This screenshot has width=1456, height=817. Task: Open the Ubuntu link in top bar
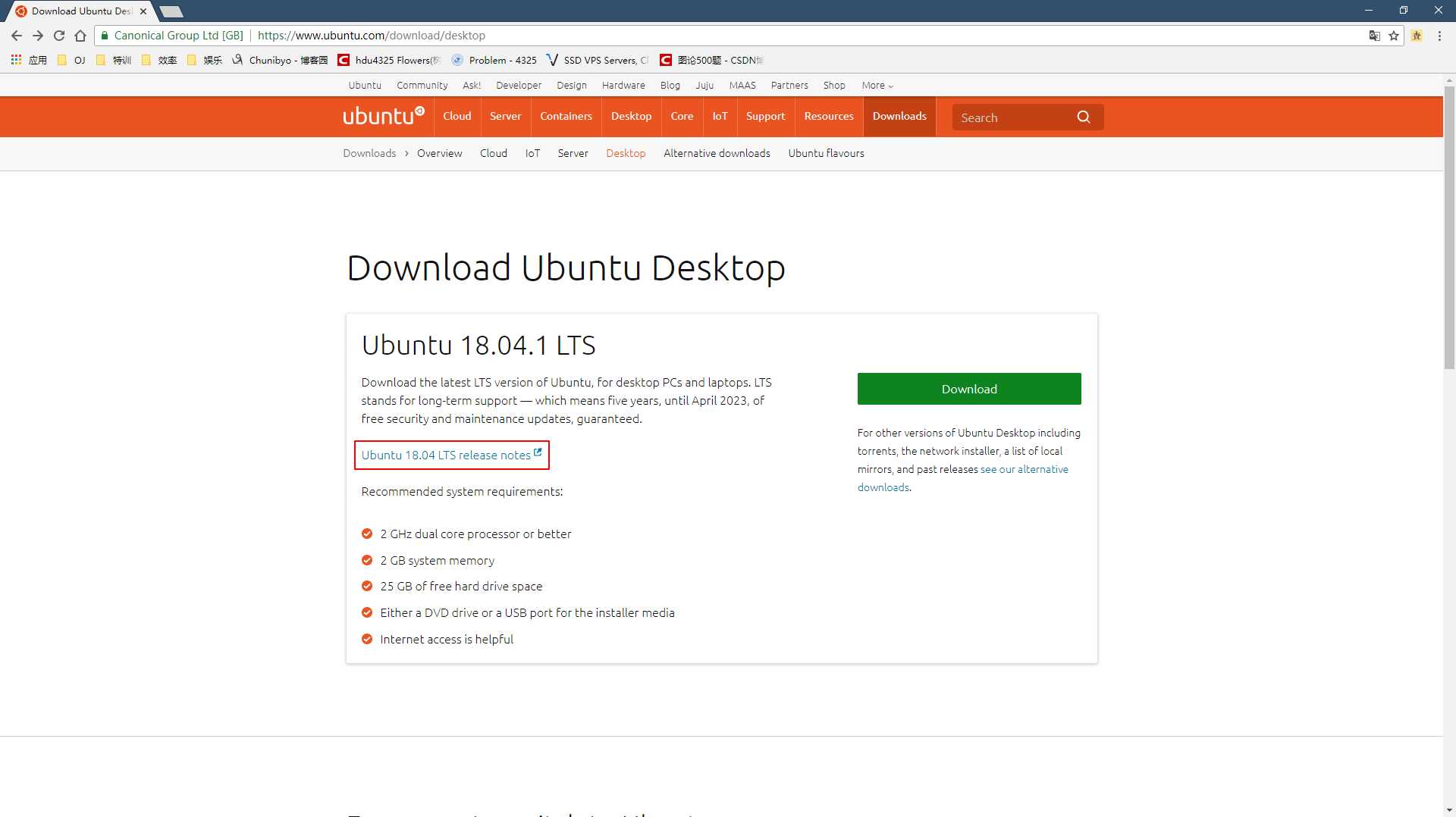[x=365, y=86]
